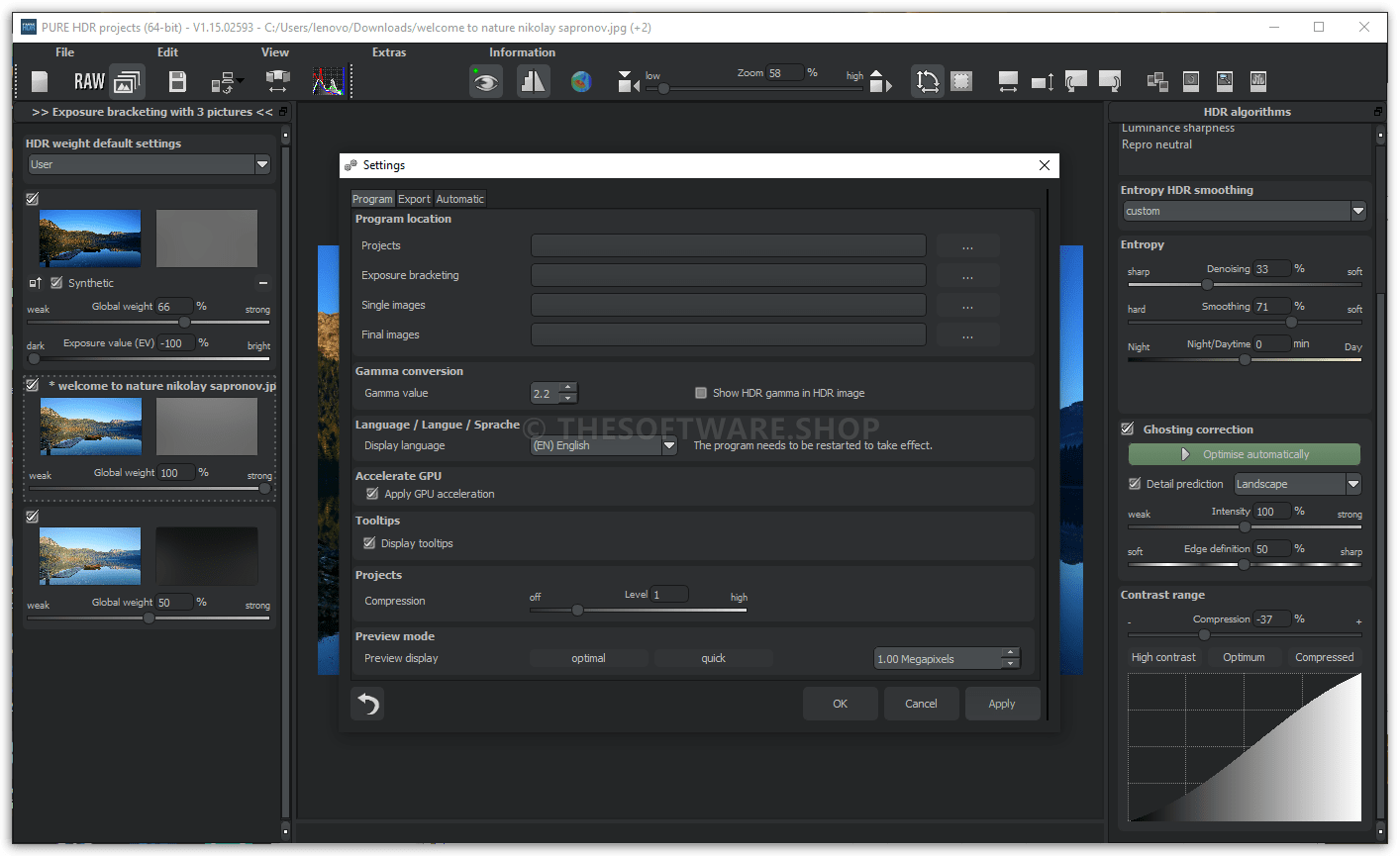Click the rotate image left icon
This screenshot has height=856, width=1400.
click(x=1076, y=81)
